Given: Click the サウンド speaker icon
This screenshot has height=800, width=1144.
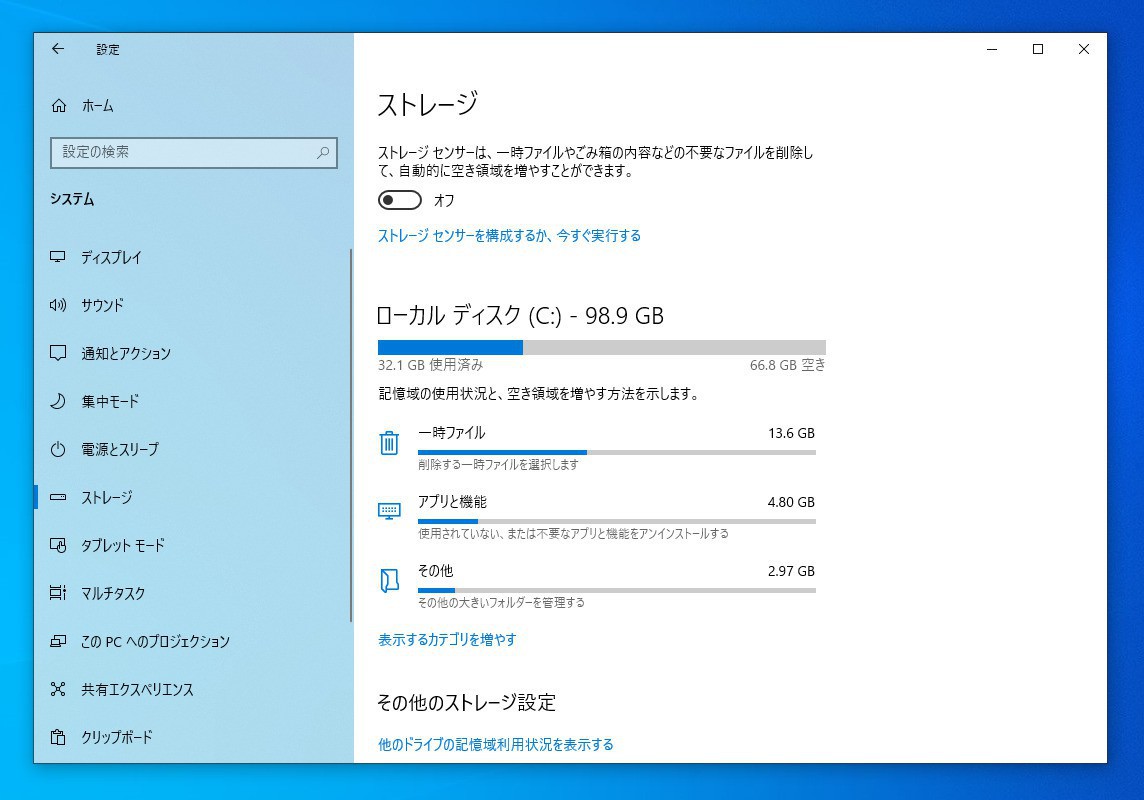Looking at the screenshot, I should (58, 305).
